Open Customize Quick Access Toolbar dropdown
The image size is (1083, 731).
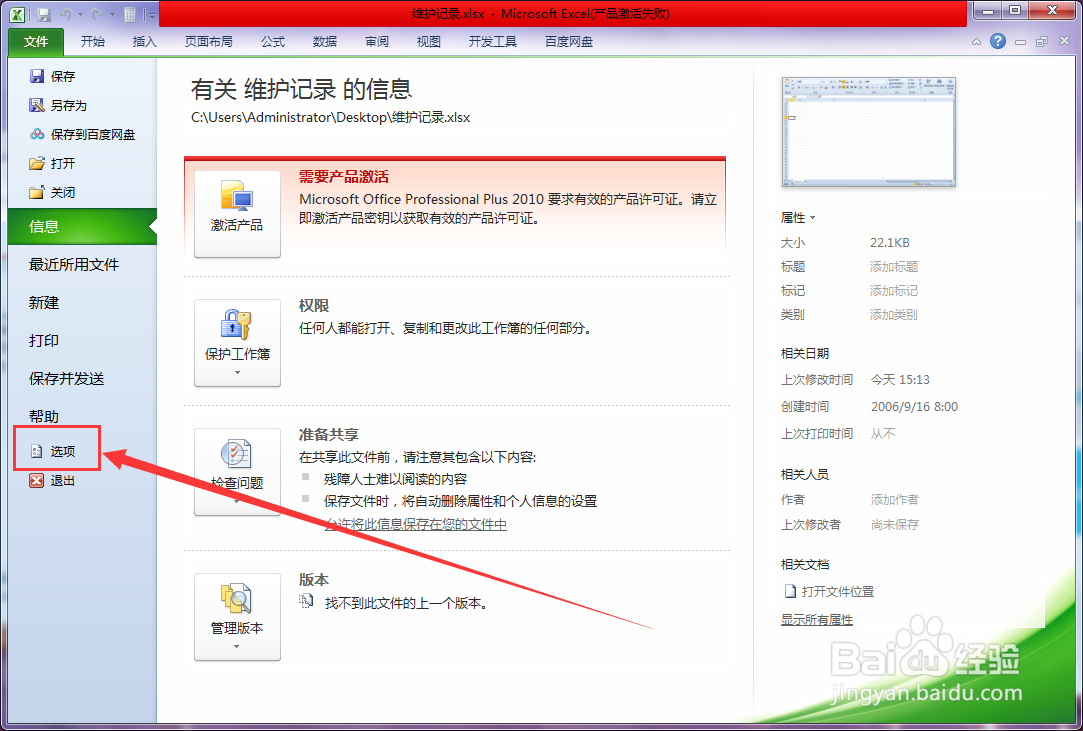point(151,15)
